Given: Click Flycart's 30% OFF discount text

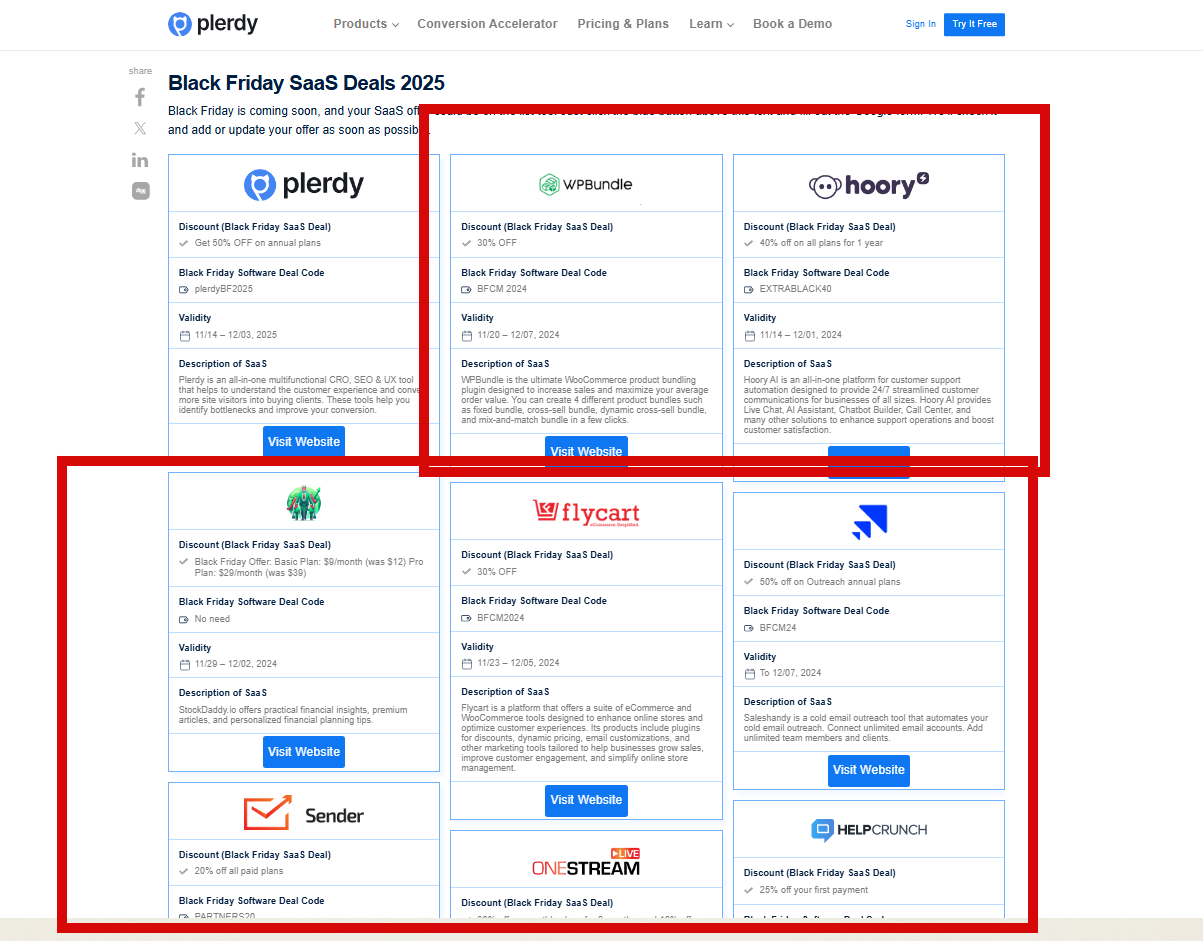Looking at the screenshot, I should click(497, 572).
